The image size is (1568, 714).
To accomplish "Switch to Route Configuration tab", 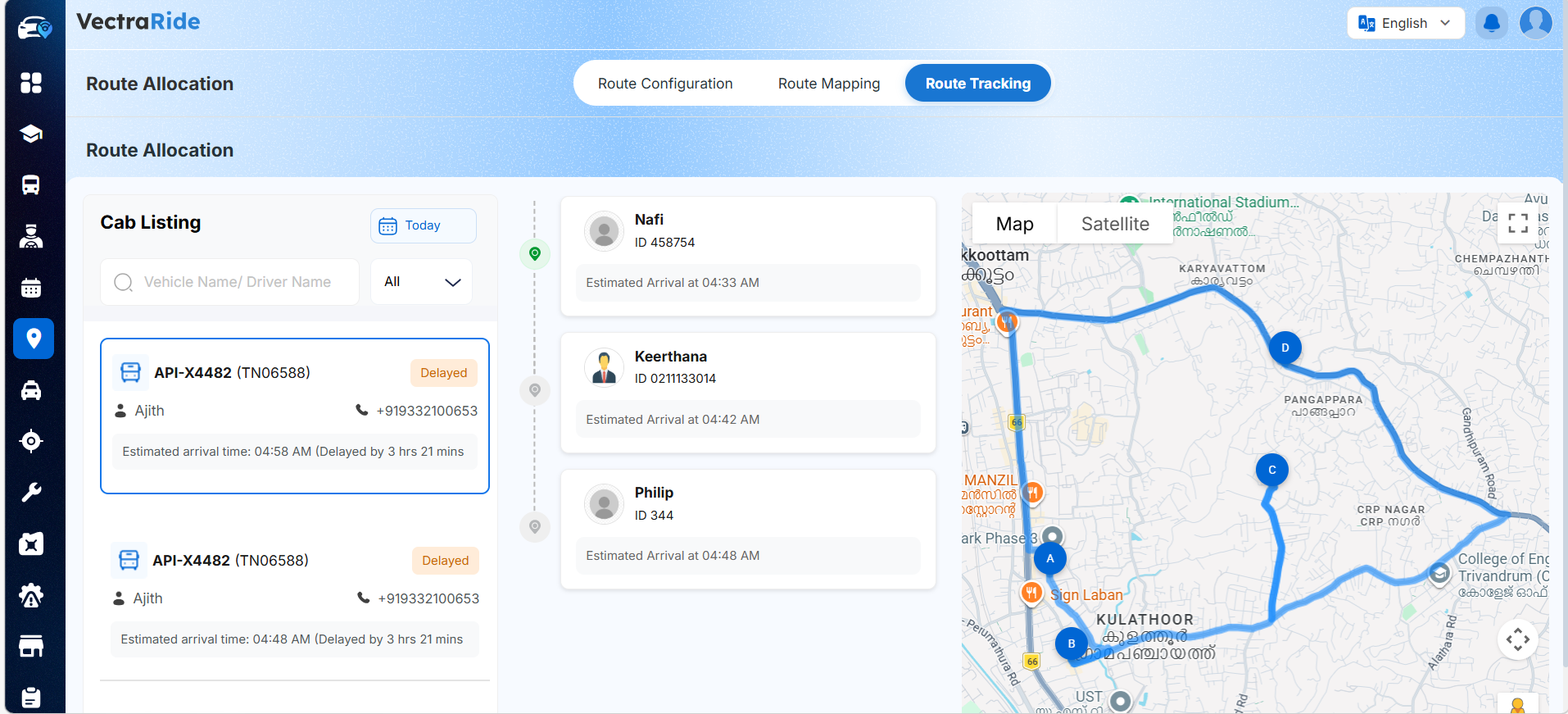I will [x=665, y=84].
